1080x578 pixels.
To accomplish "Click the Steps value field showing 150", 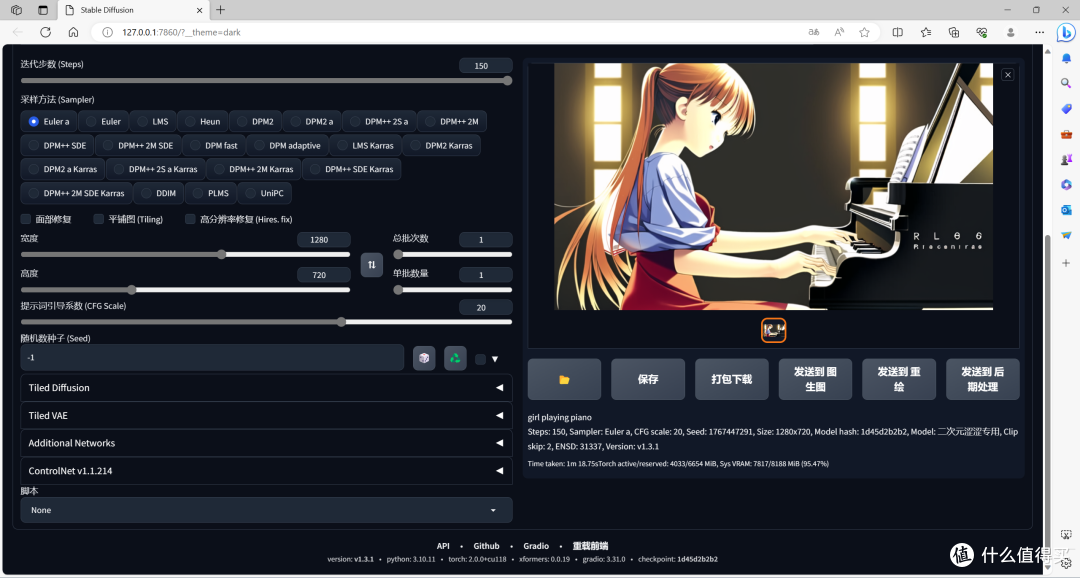I will [x=485, y=65].
